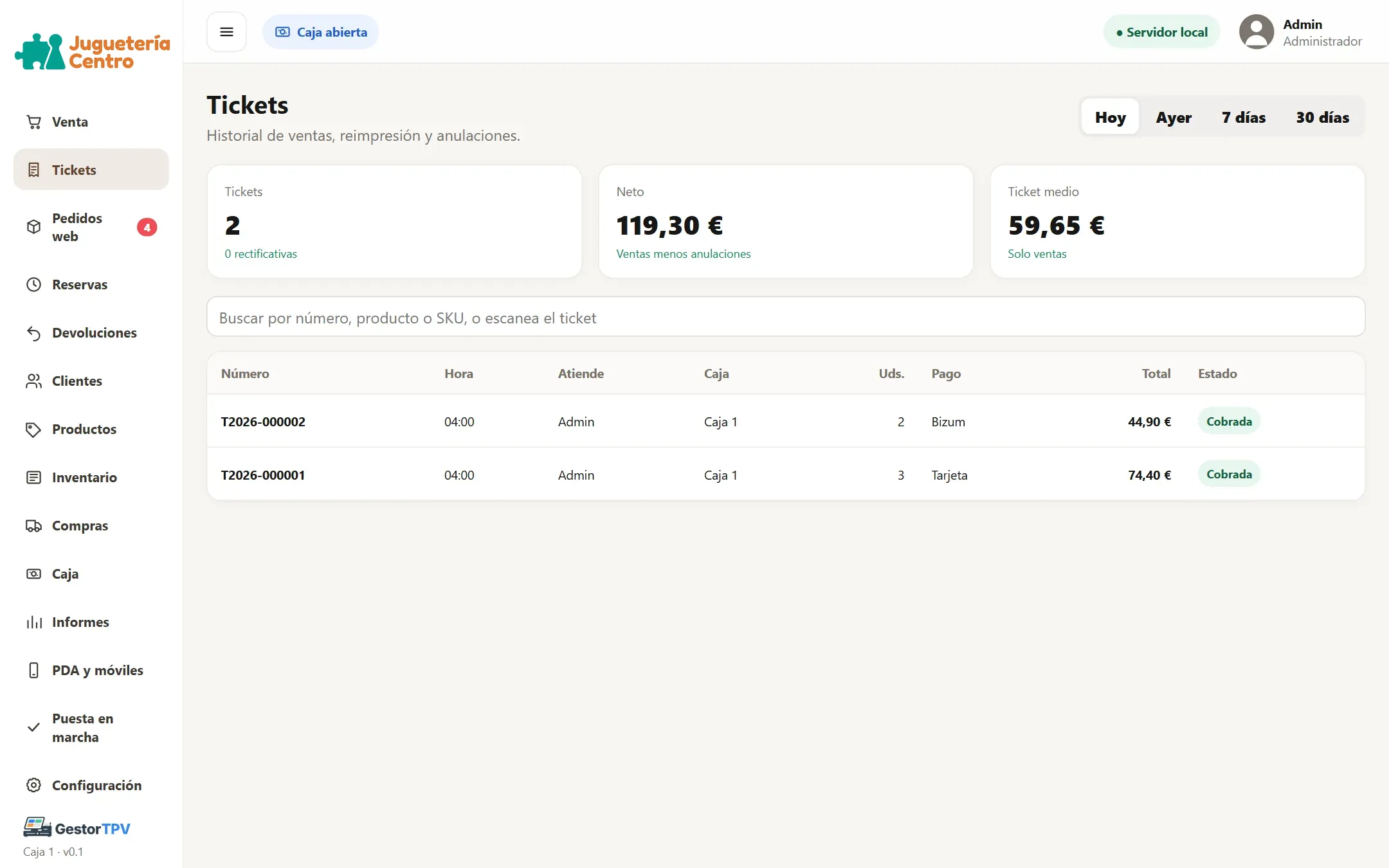1389x868 pixels.
Task: Click the Total column header
Action: 1156,374
